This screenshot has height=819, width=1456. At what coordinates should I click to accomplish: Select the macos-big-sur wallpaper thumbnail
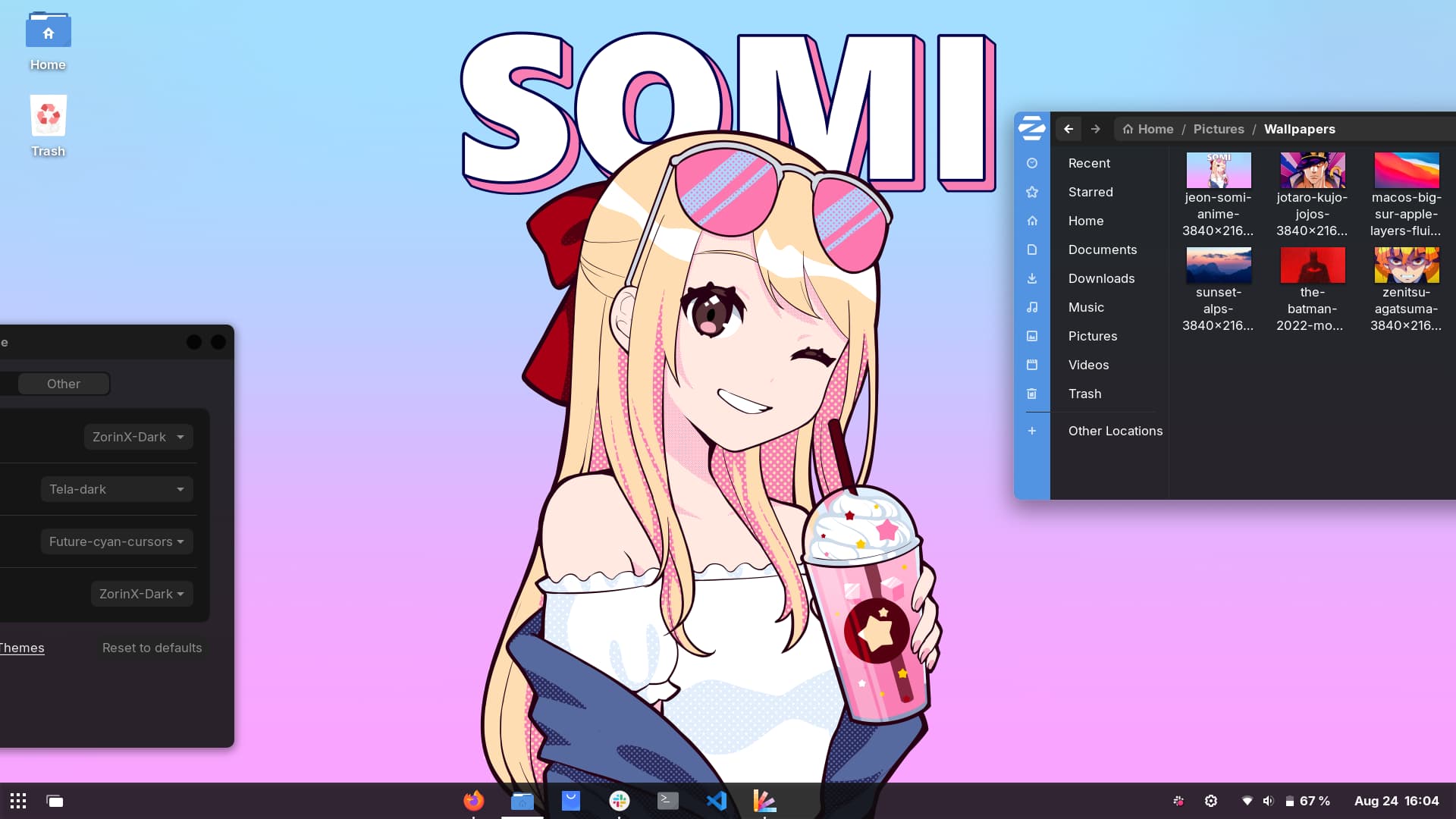pos(1407,170)
